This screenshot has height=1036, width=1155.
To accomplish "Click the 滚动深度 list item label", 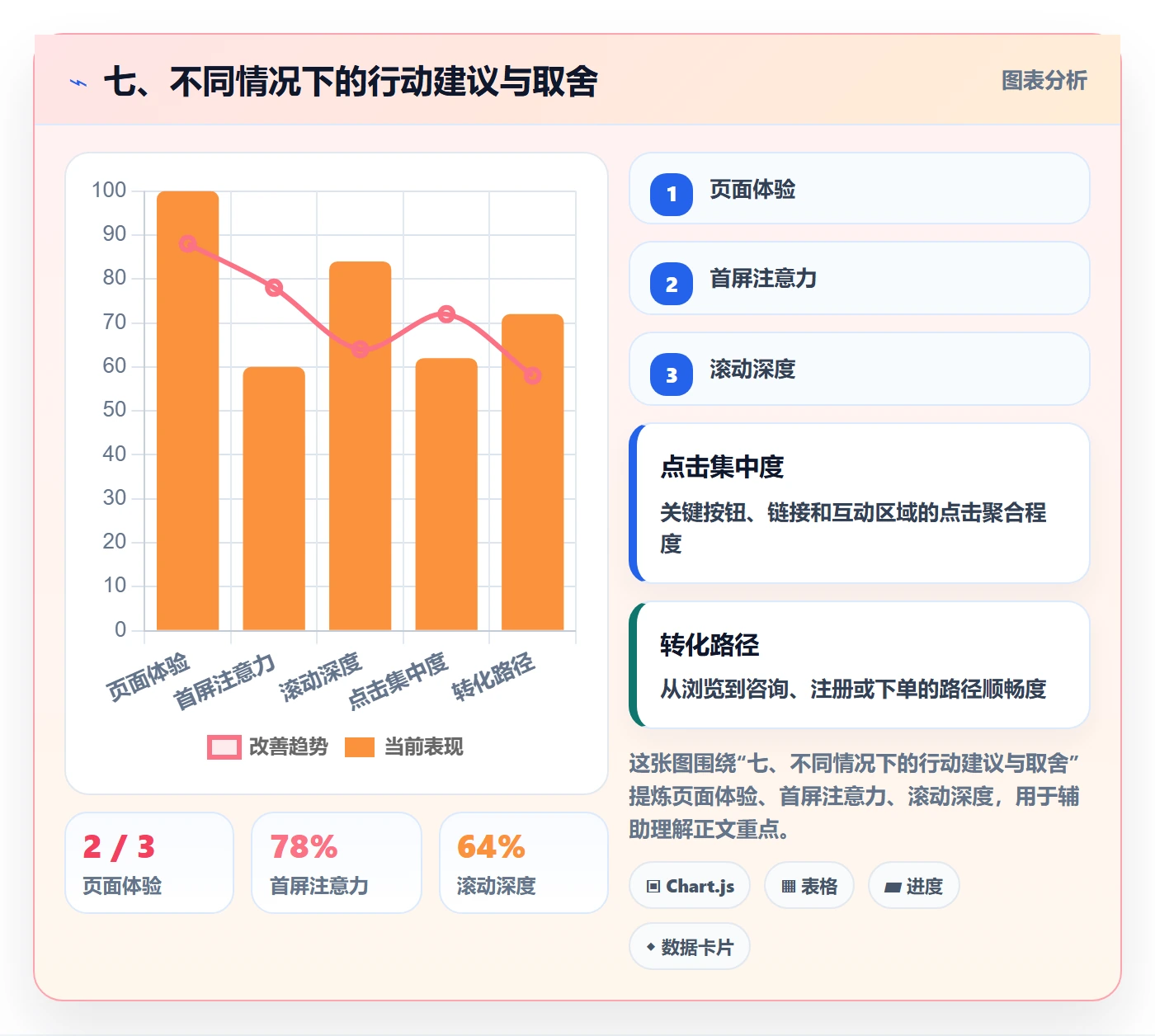I will [752, 369].
